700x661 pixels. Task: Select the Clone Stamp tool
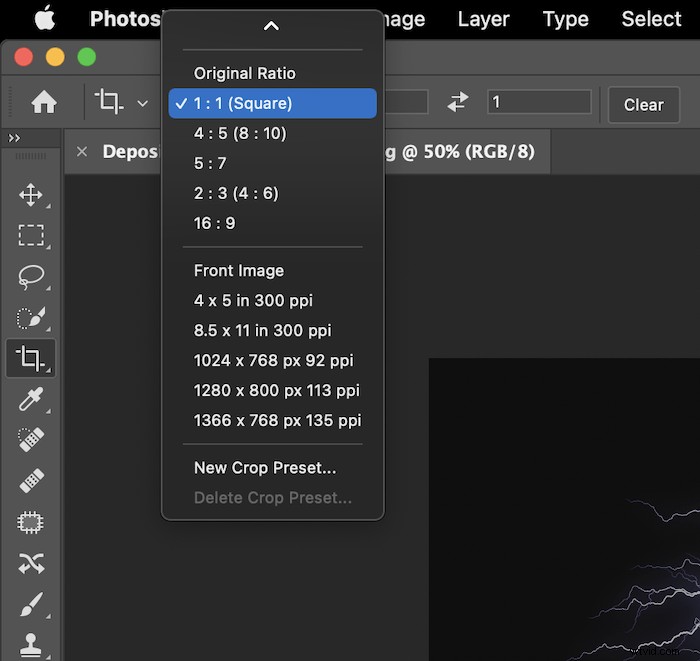click(31, 645)
